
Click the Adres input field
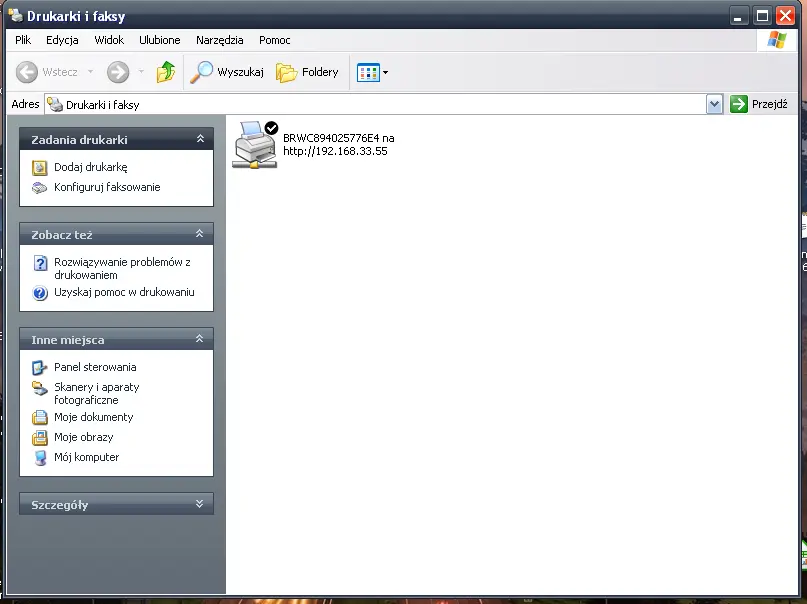380,104
